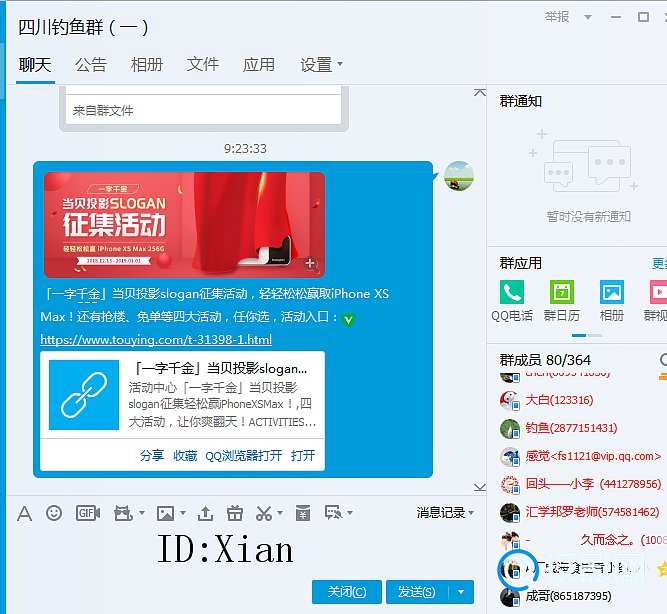
Task: Click avatar of member 大白
Action: [x=510, y=400]
